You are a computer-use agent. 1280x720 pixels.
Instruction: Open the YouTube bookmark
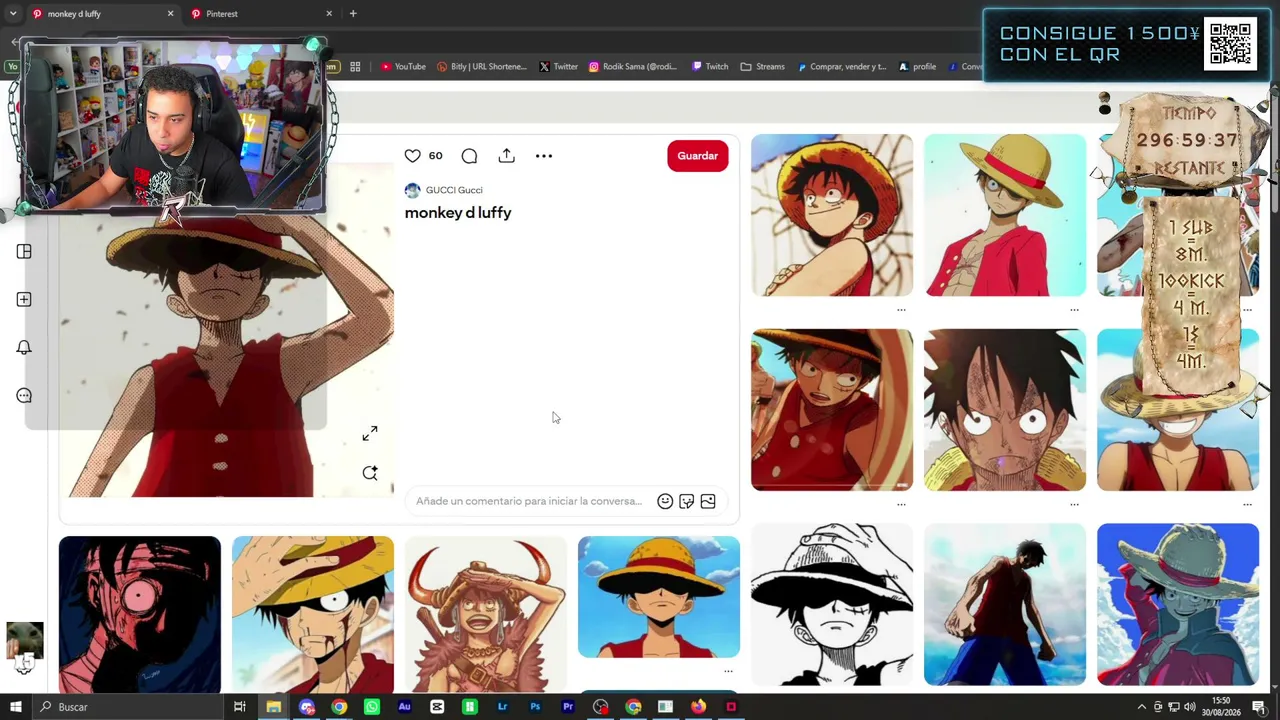pyautogui.click(x=403, y=67)
